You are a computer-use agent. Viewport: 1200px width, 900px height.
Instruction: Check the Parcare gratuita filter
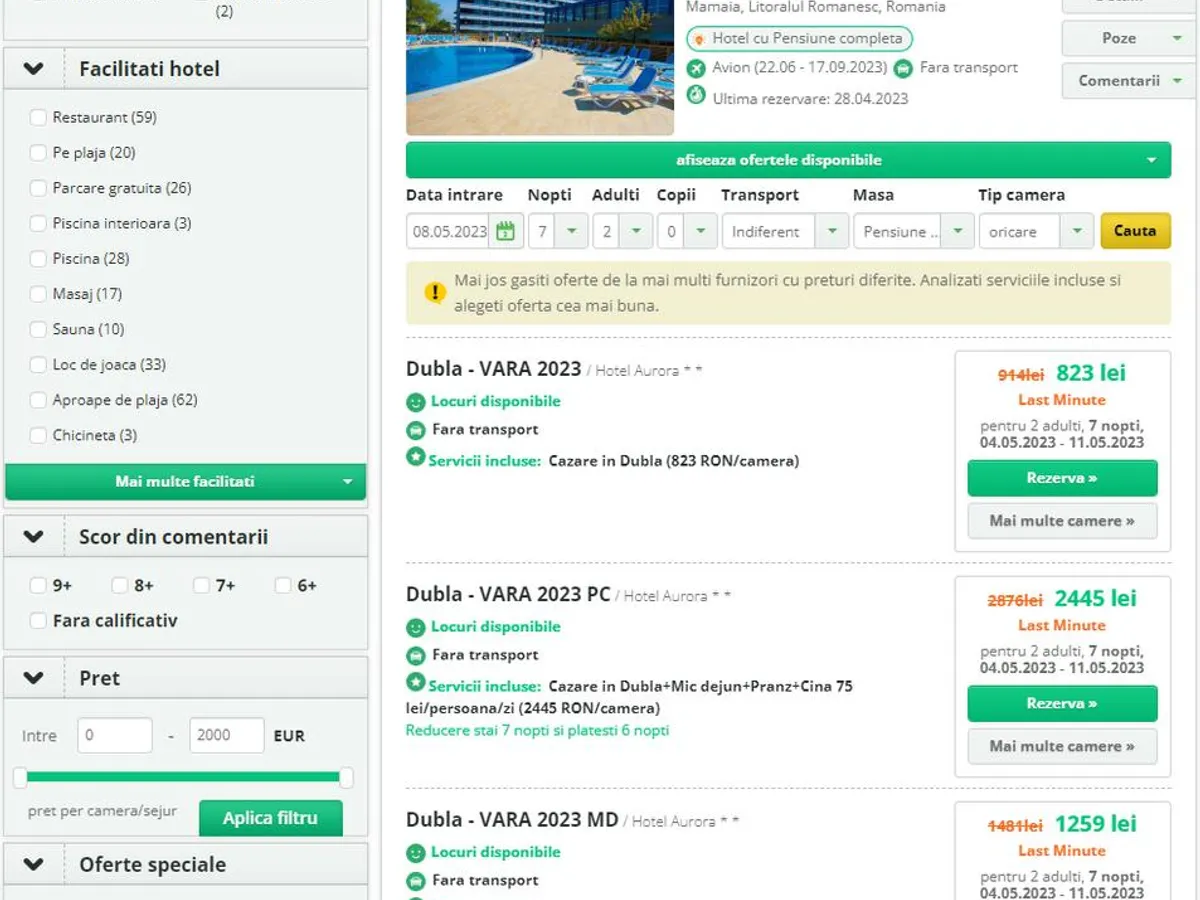(x=38, y=188)
